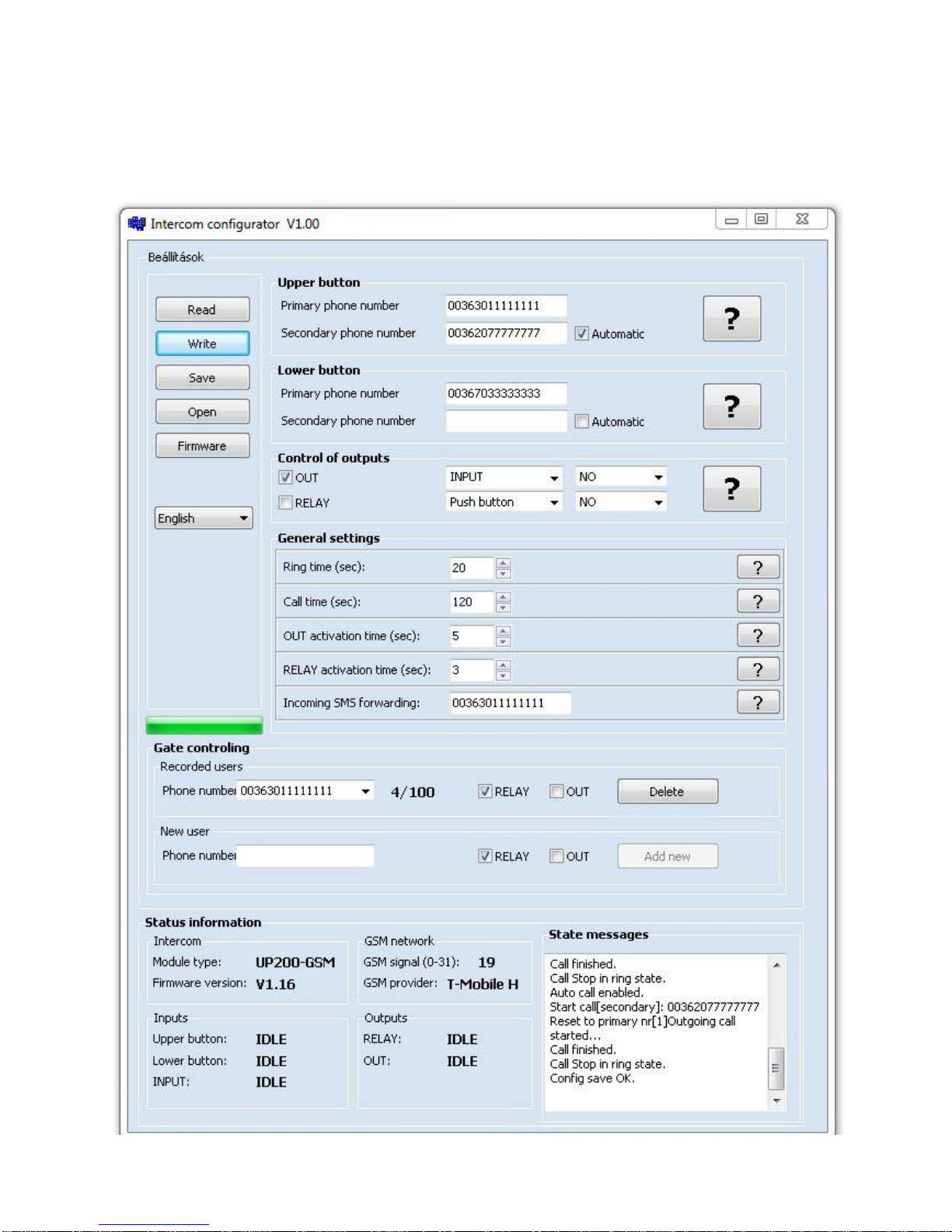Screen dimensions: 952x1232
Task: Enable Automatic checkbox for Lower button
Action: [x=581, y=421]
